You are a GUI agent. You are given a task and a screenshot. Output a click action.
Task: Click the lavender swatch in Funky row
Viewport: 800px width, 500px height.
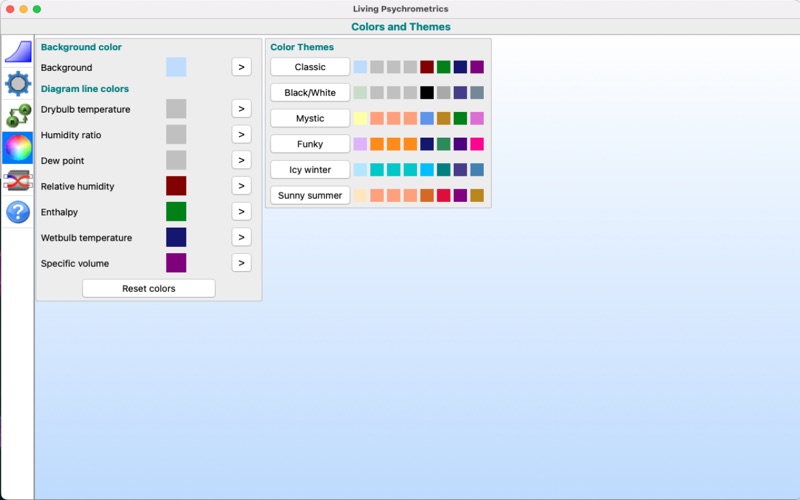coord(360,144)
